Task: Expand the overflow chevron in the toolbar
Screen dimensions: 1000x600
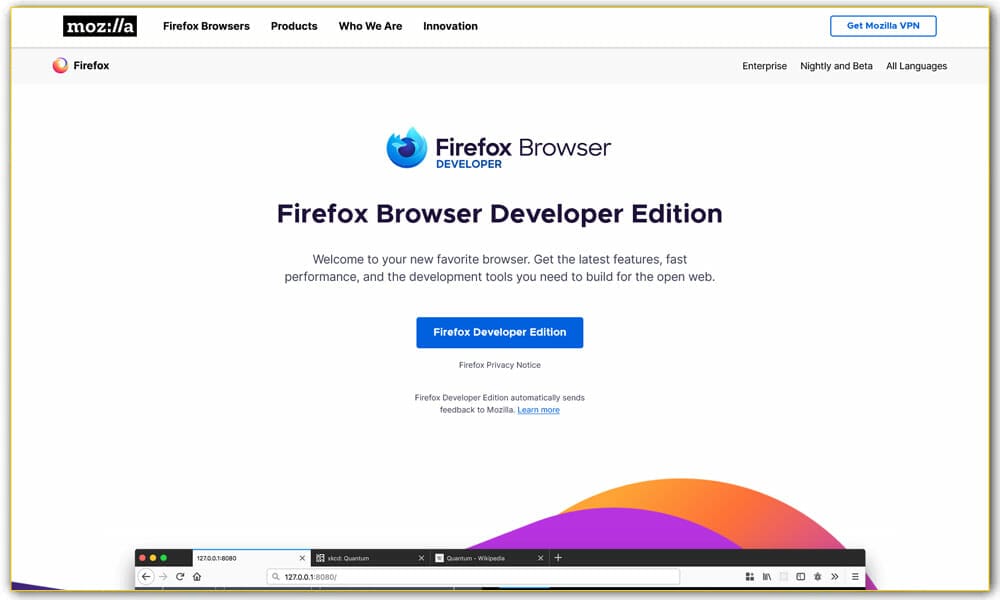Action: coord(836,576)
